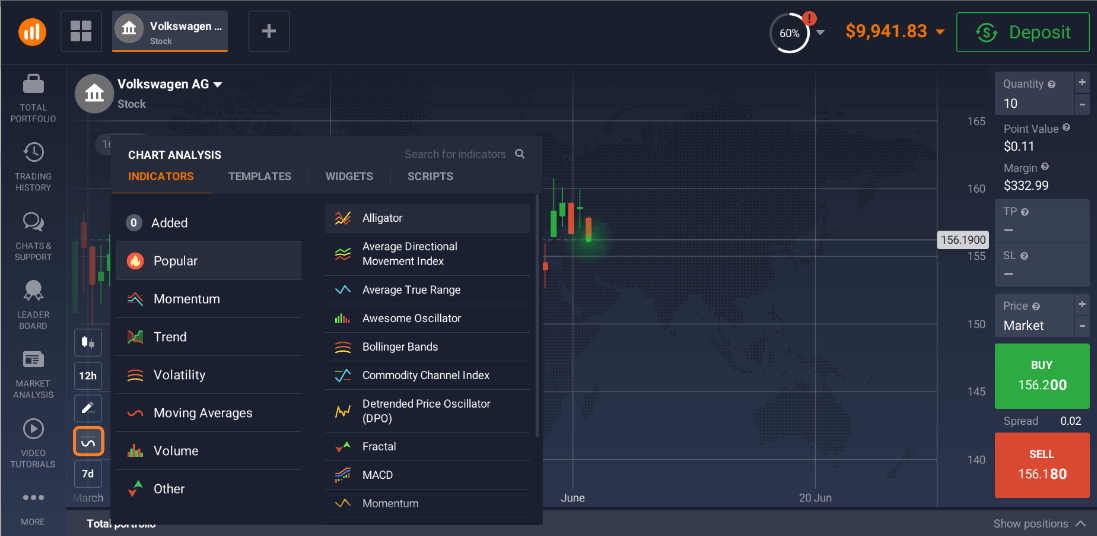Open the 12h candle interval selector
This screenshot has width=1097, height=536.
click(88, 376)
